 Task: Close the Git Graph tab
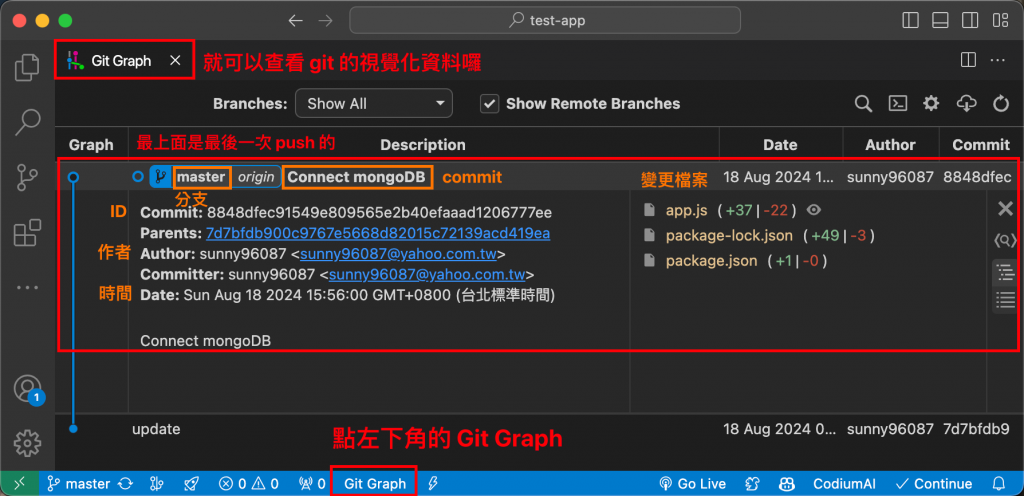(x=175, y=61)
